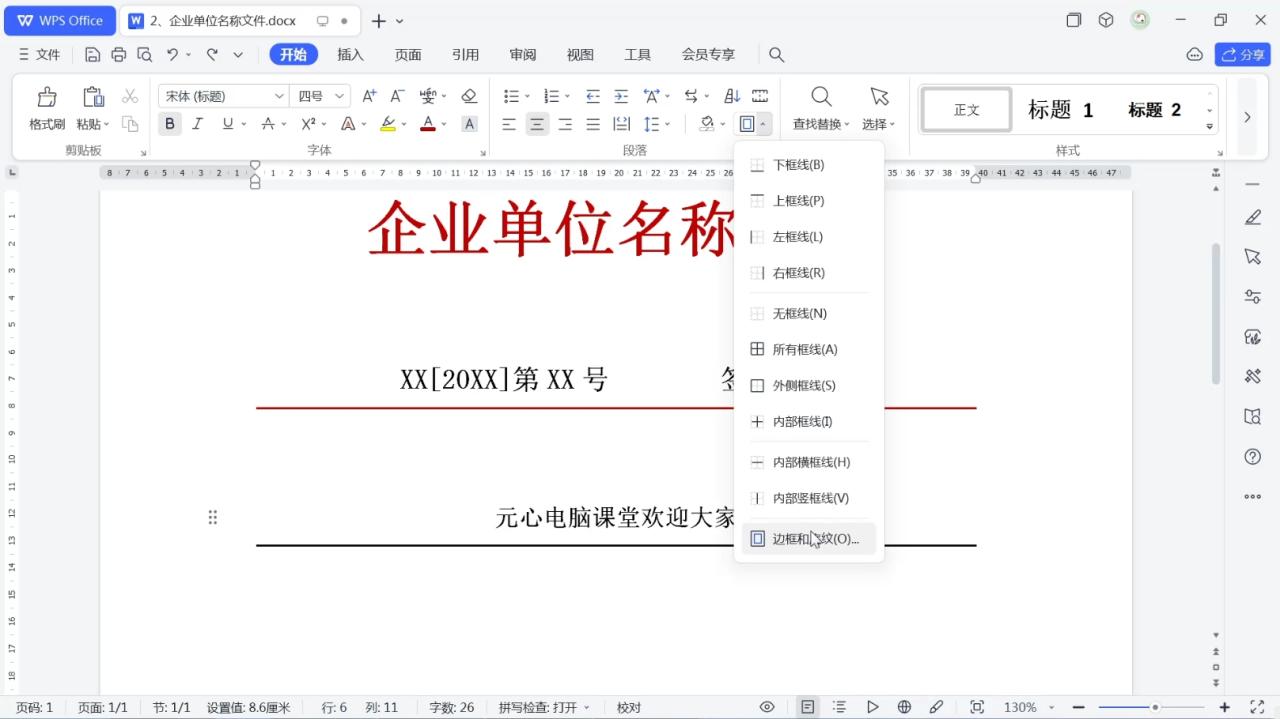1280x719 pixels.
Task: Toggle right text alignment
Action: click(565, 124)
